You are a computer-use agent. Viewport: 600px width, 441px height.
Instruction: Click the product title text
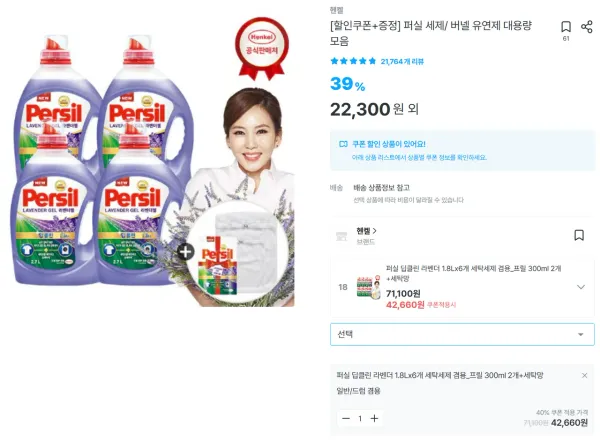(431, 33)
